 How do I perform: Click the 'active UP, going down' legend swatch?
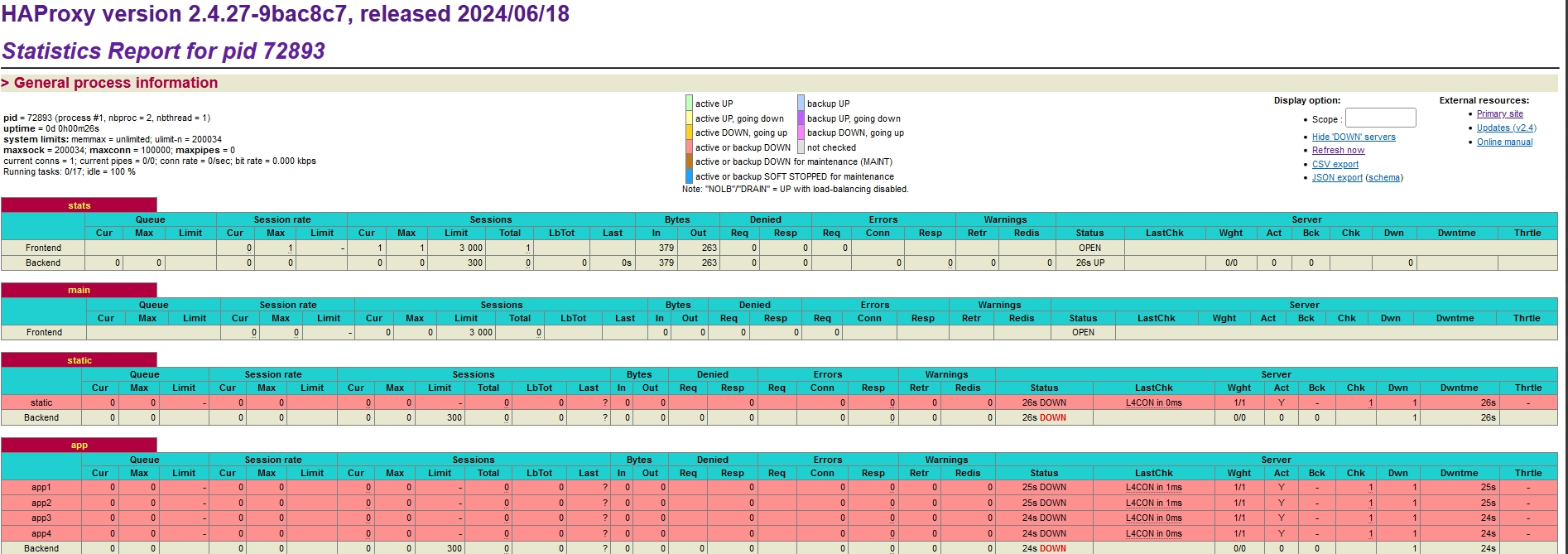pos(689,118)
